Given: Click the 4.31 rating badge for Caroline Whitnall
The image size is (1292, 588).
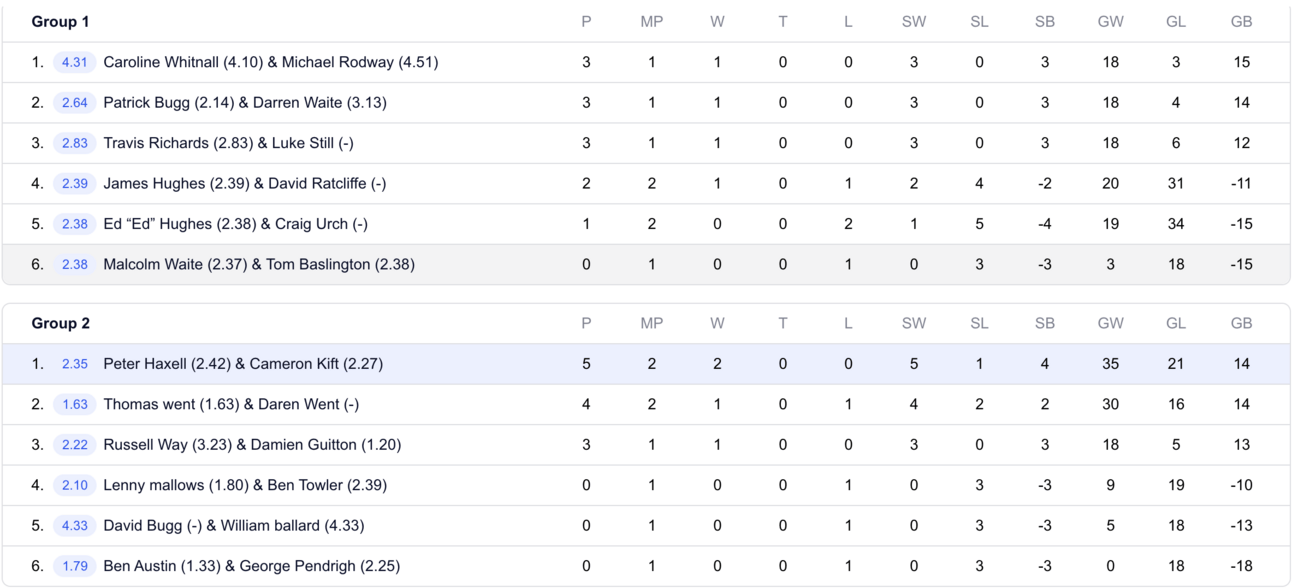Looking at the screenshot, I should pyautogui.click(x=74, y=62).
